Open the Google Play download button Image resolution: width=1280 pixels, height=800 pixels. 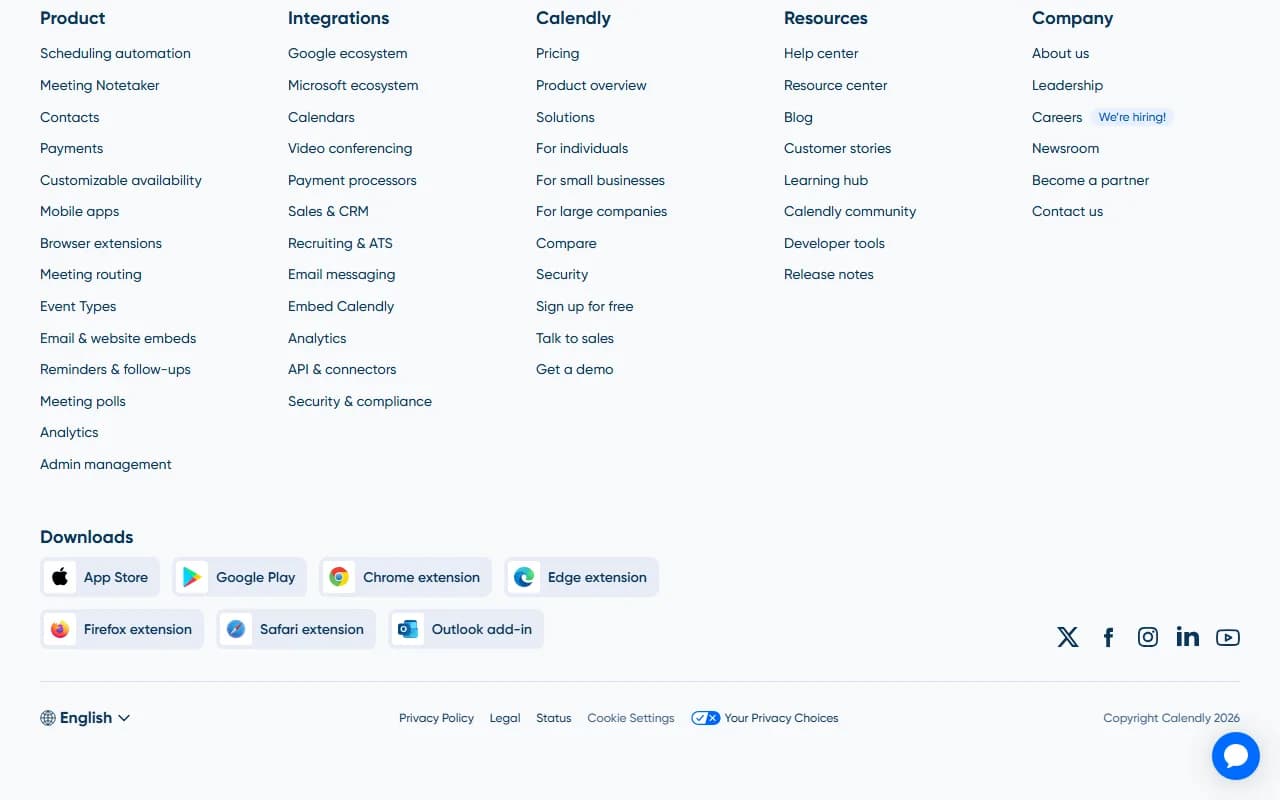click(x=240, y=577)
